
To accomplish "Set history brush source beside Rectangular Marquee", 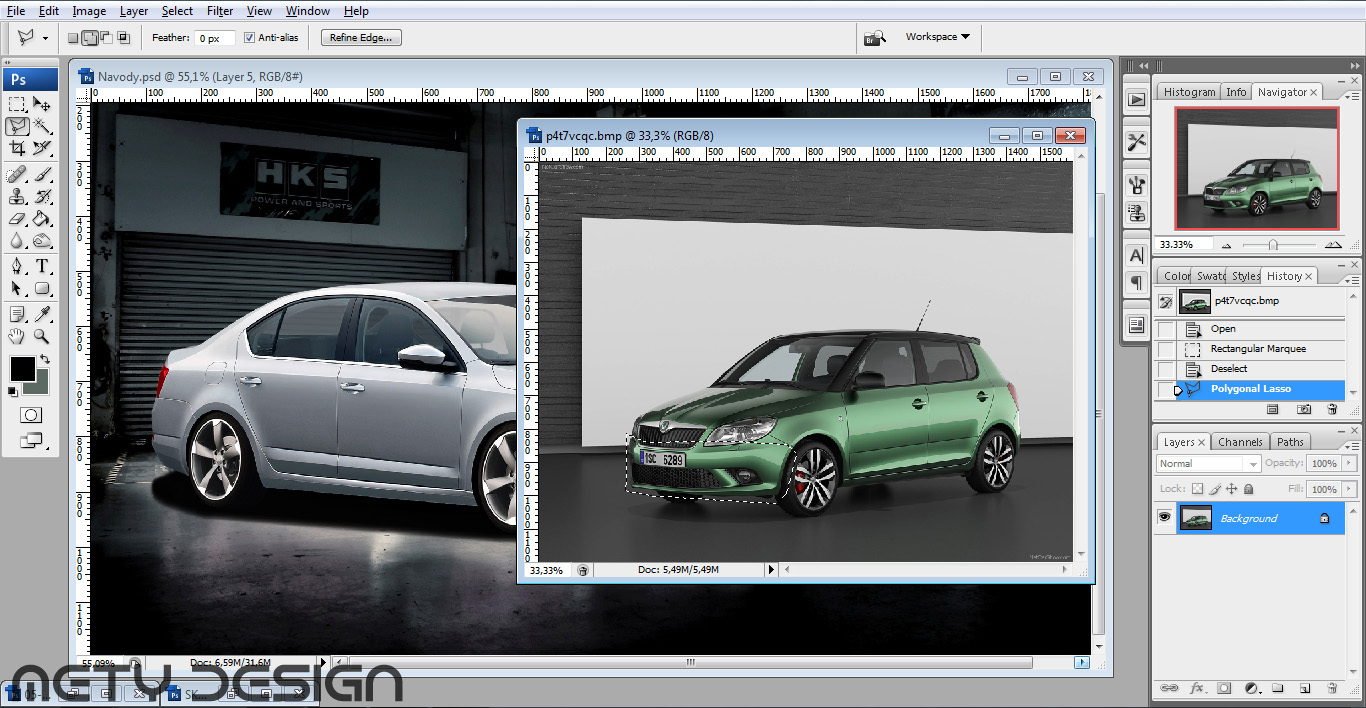I will point(1166,349).
